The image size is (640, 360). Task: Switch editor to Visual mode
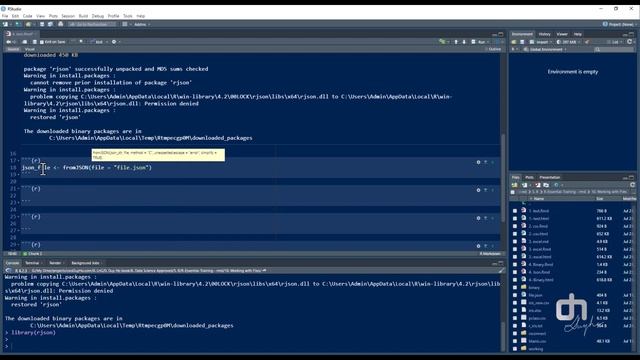tap(29, 49)
